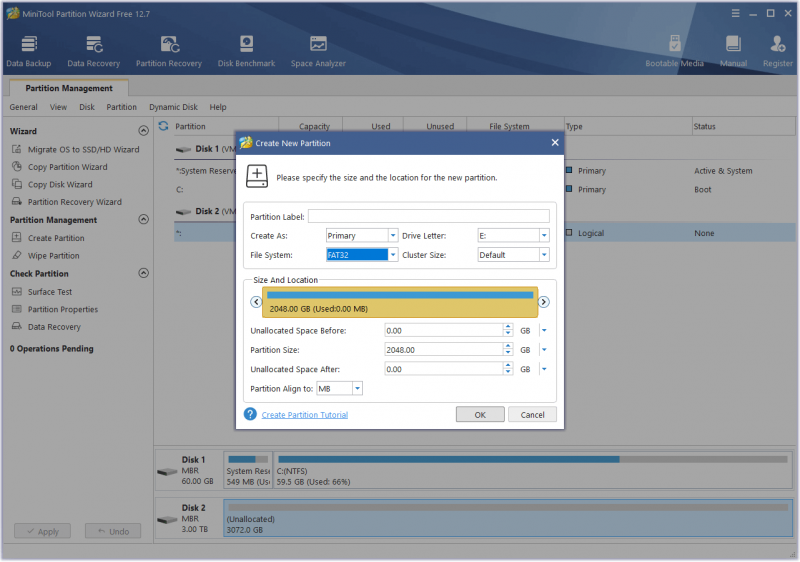Open Partition Recovery tool
The width and height of the screenshot is (800, 562).
pos(168,51)
